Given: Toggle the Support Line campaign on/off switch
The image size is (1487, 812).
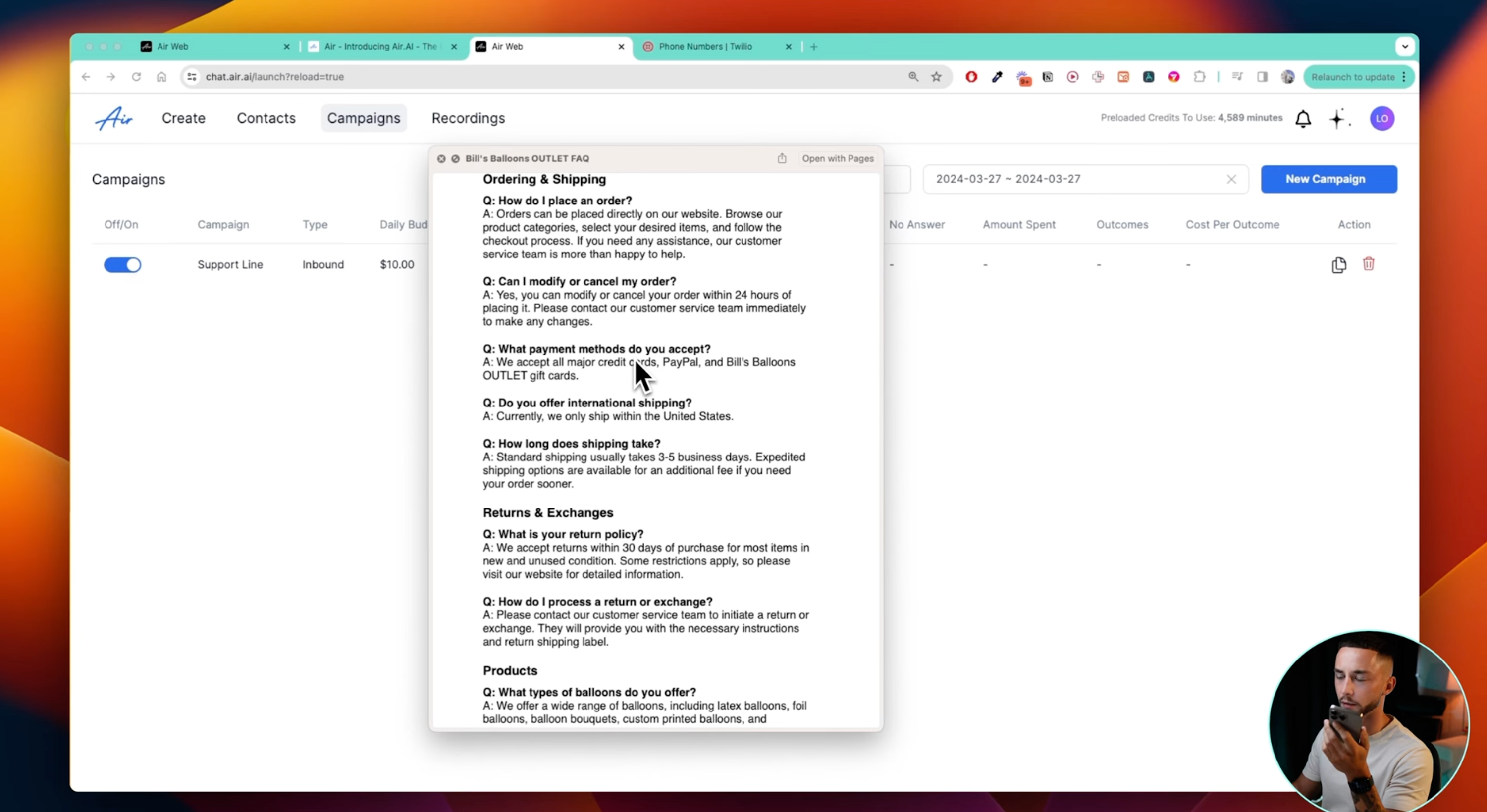Looking at the screenshot, I should [x=122, y=264].
